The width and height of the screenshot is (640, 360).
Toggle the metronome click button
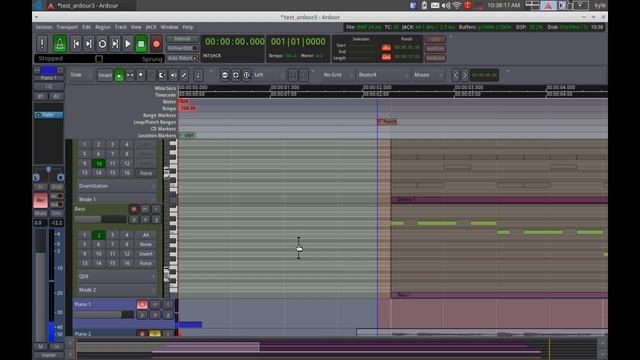pyautogui.click(x=60, y=44)
